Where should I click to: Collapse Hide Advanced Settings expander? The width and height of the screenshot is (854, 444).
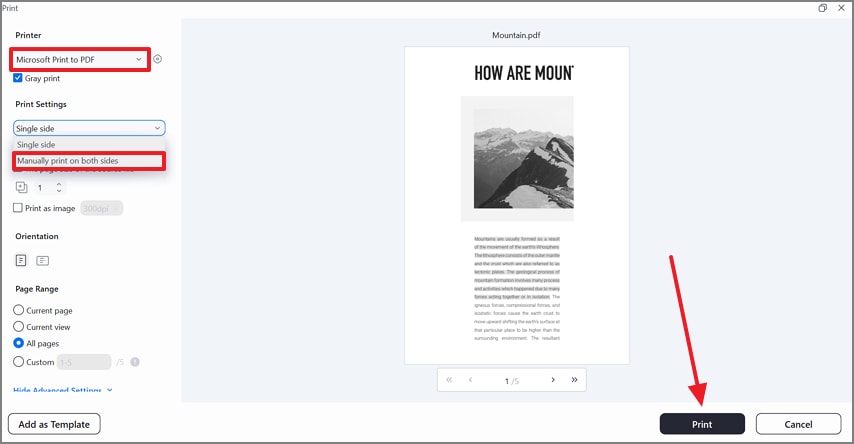[63, 390]
